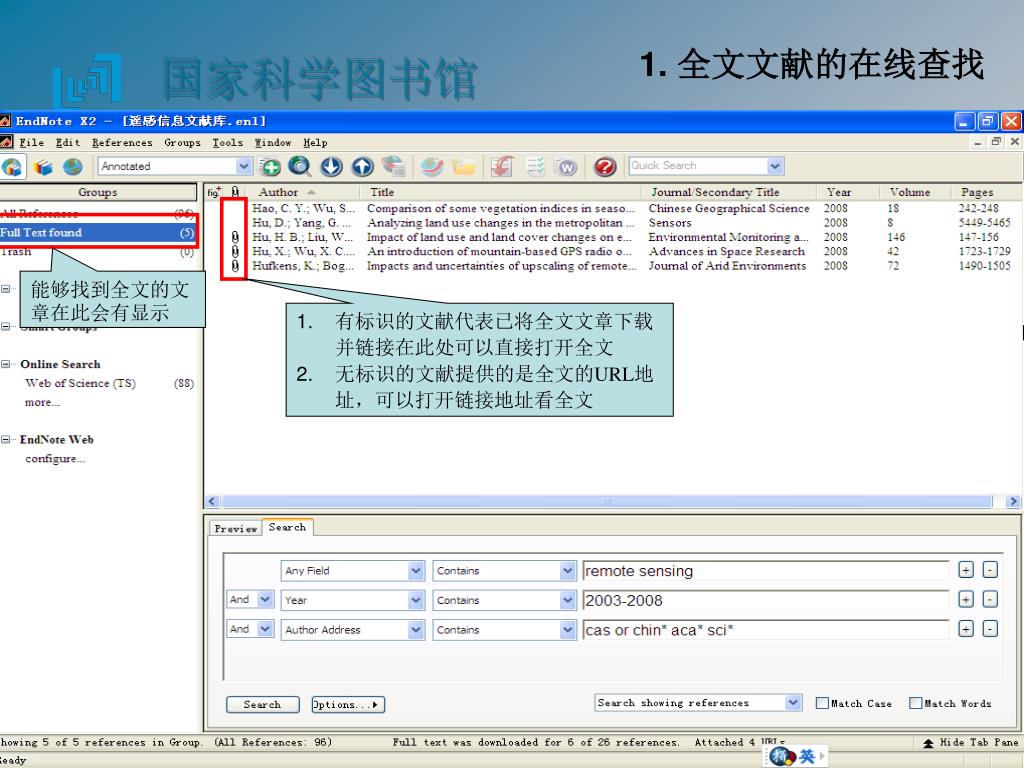Image resolution: width=1024 pixels, height=768 pixels.
Task: Open the Groups menu
Action: tap(182, 142)
